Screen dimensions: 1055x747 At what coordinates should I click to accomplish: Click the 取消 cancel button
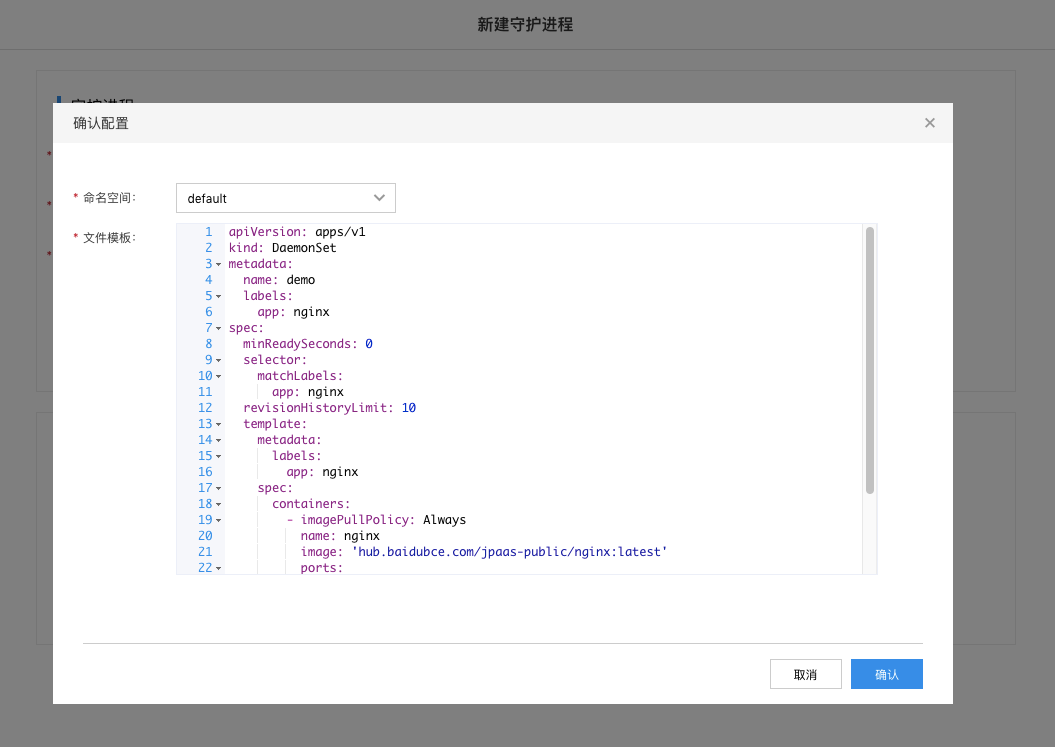805,674
